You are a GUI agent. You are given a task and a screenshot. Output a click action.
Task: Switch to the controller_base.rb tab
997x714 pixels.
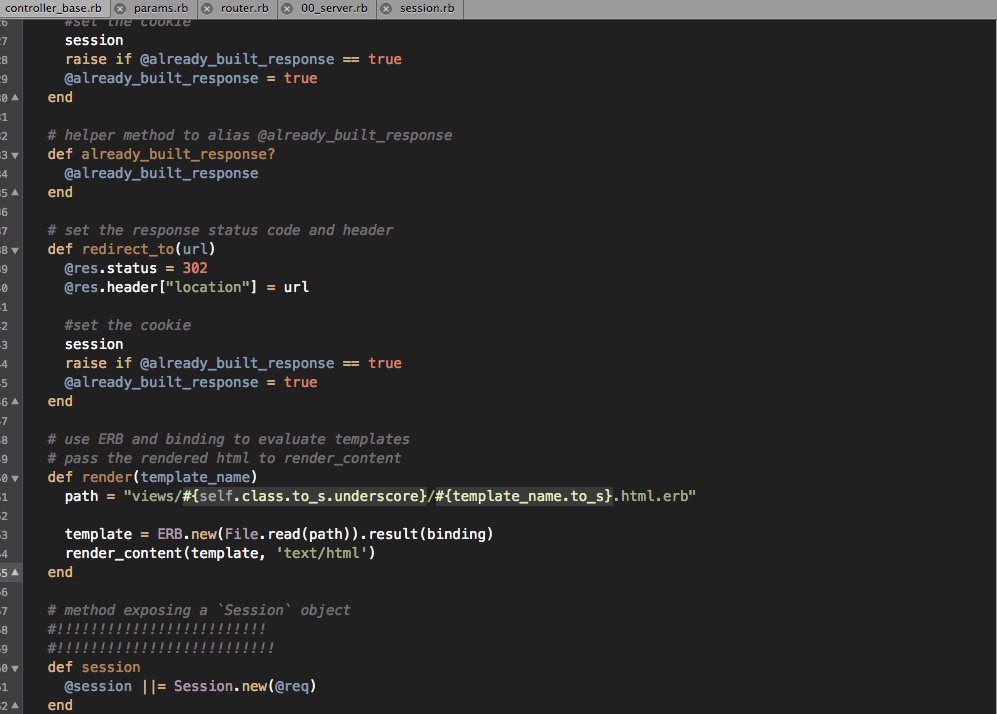53,9
